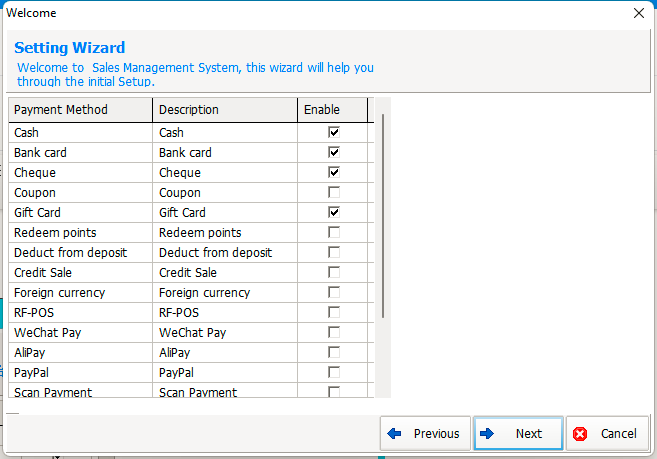Enable the Coupon payment checkbox
Image resolution: width=657 pixels, height=459 pixels.
(334, 192)
